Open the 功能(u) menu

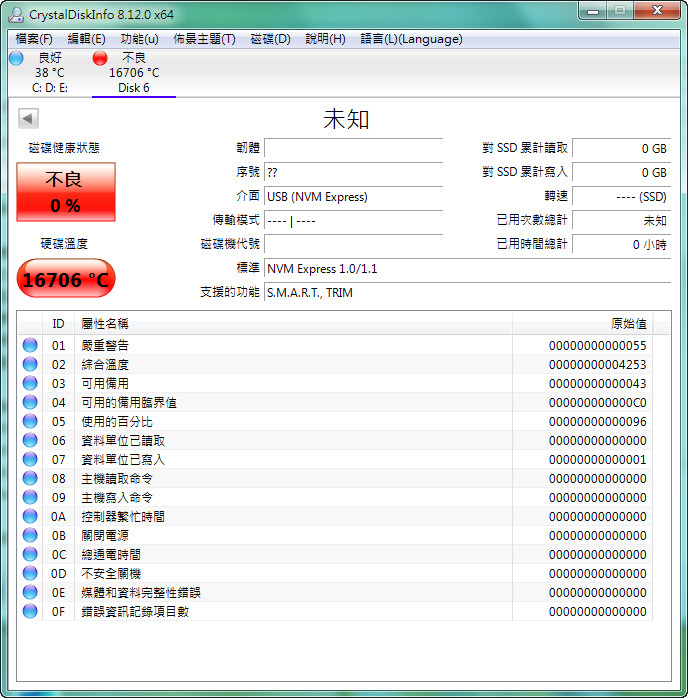[x=139, y=39]
